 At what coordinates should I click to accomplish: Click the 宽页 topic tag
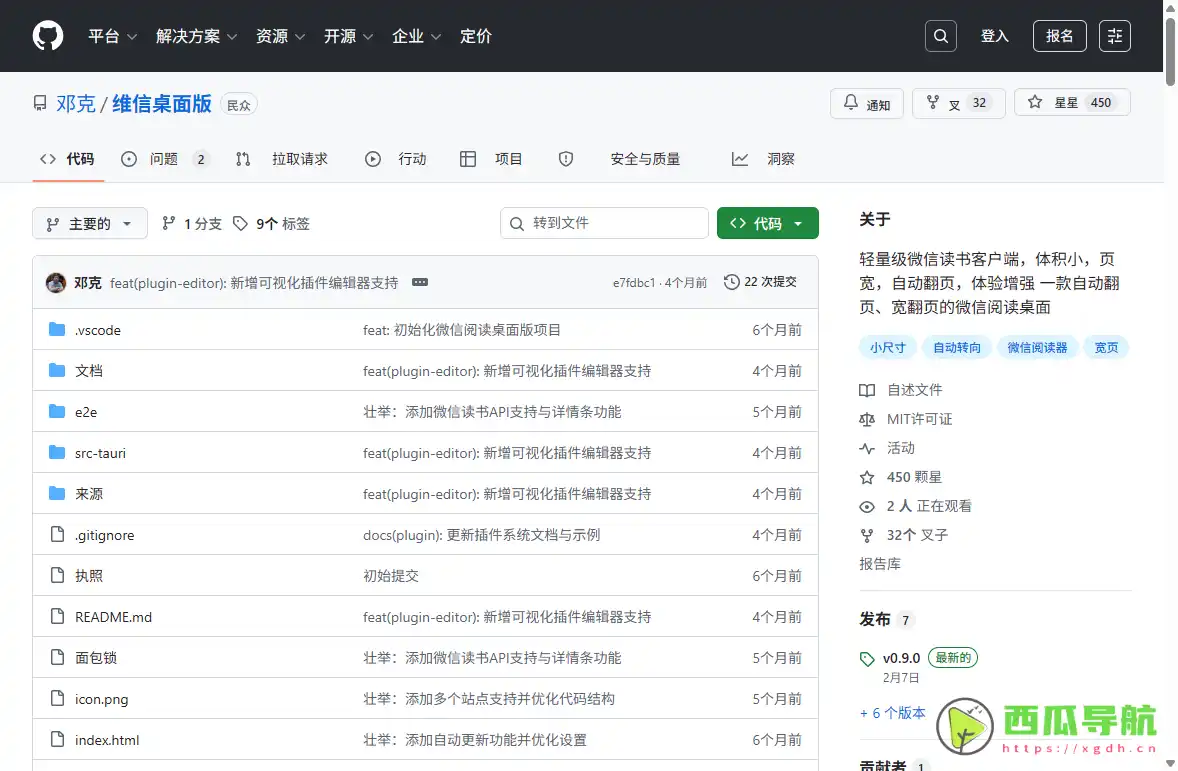coord(1106,347)
